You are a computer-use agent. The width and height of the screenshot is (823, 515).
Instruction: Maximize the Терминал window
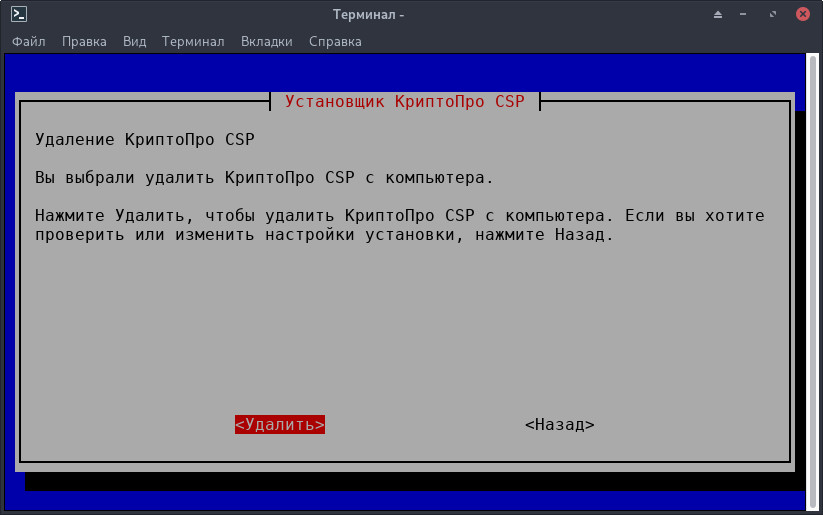click(x=773, y=15)
